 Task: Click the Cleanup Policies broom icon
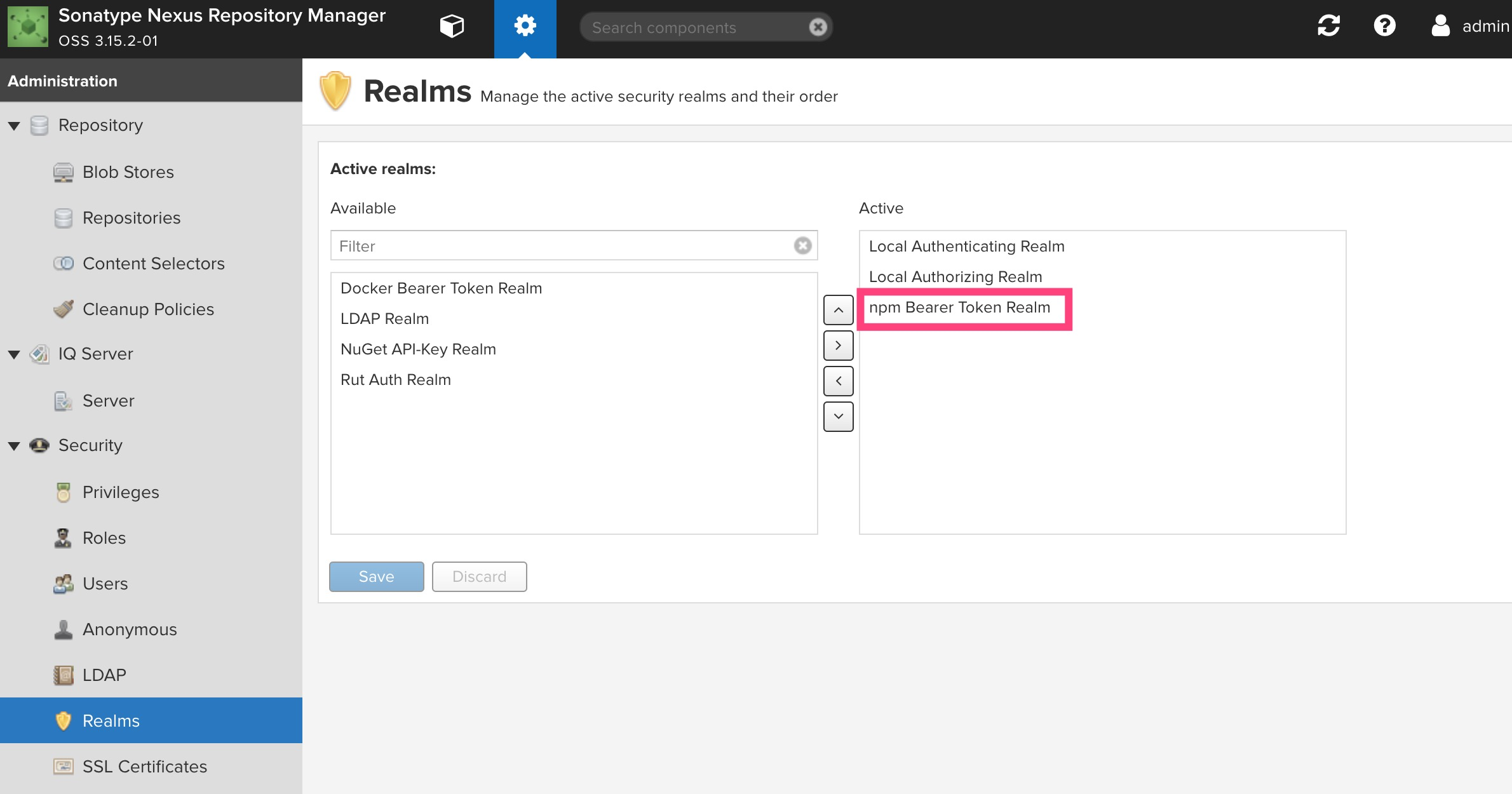[63, 309]
